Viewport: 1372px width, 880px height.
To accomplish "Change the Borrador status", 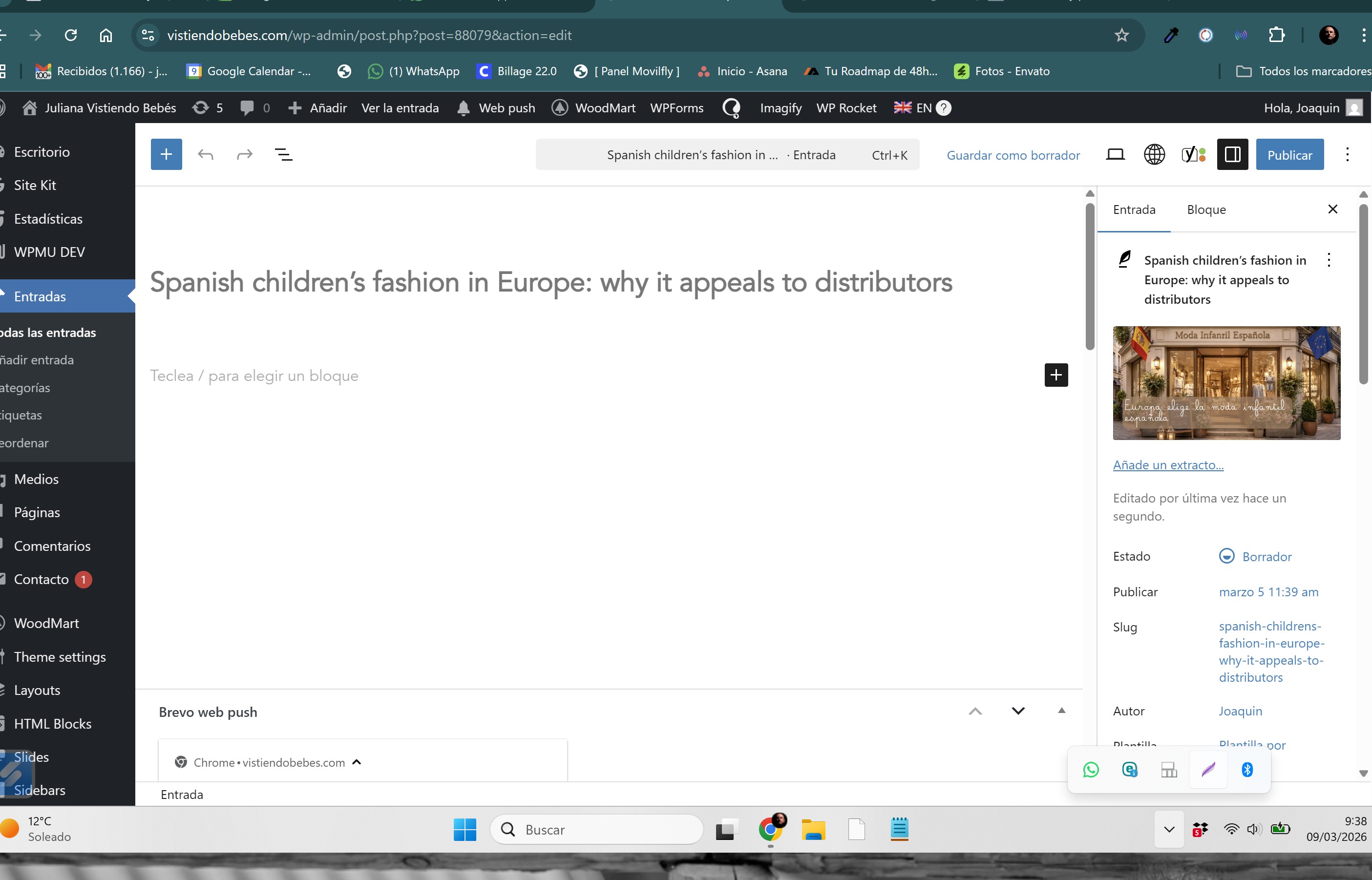I will (x=1266, y=557).
